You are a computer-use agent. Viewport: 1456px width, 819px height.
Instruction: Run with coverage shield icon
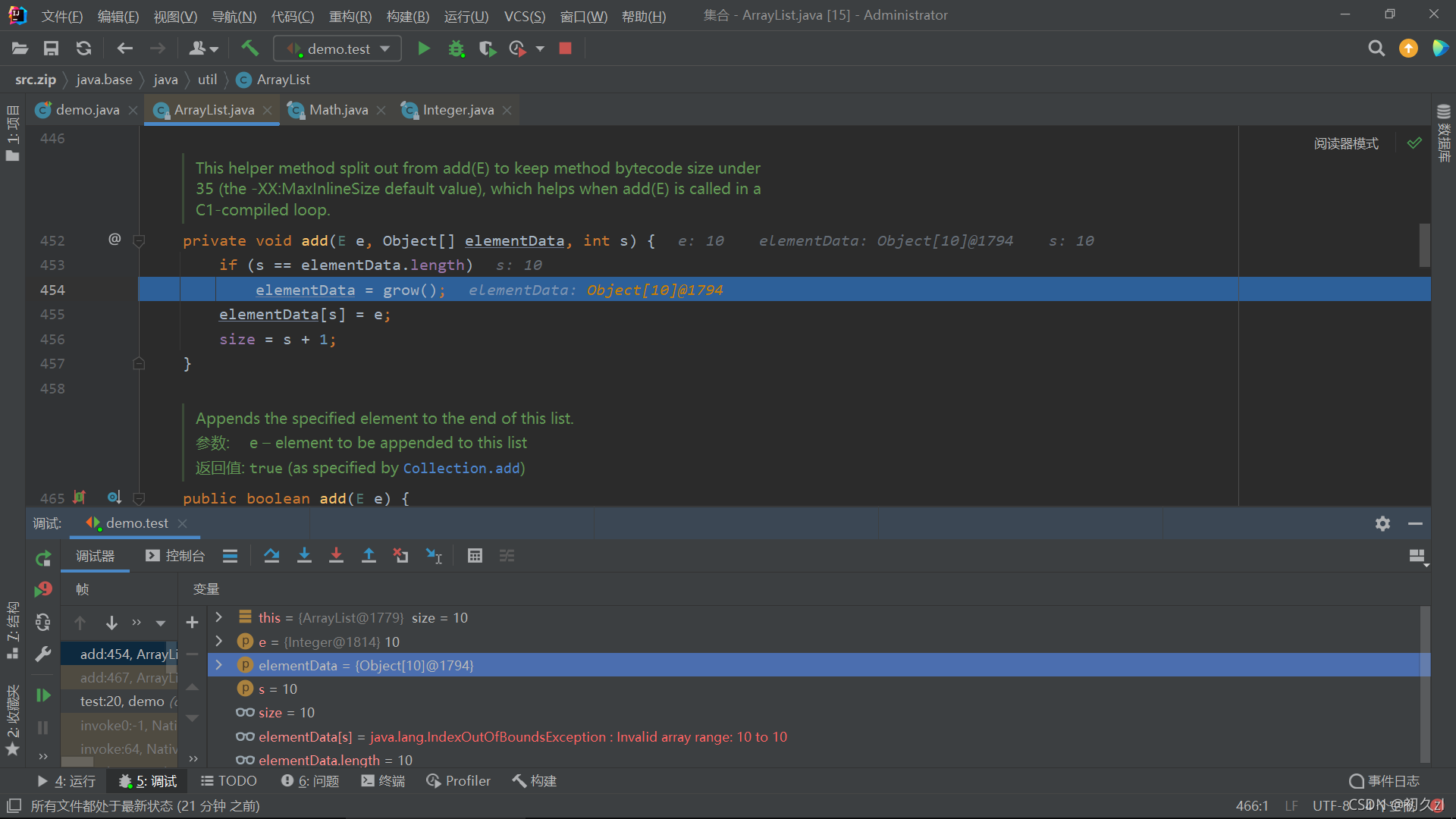[487, 49]
